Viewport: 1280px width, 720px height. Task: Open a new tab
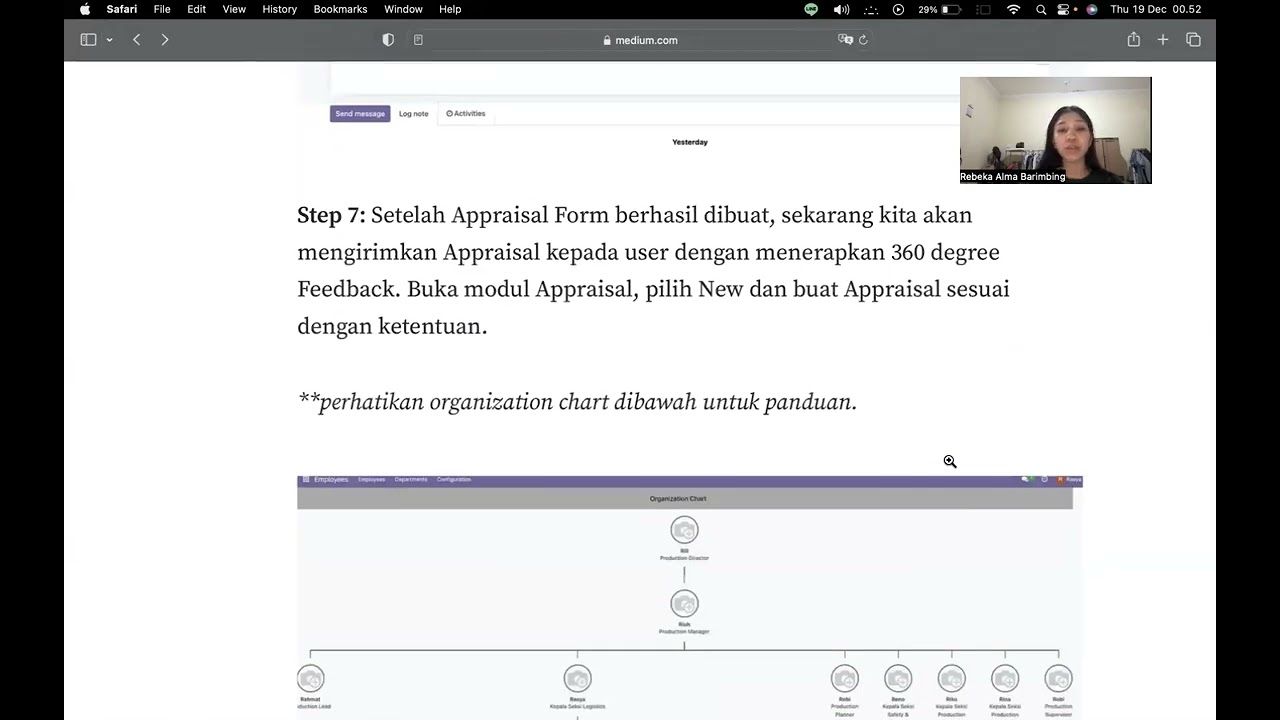coord(1163,40)
